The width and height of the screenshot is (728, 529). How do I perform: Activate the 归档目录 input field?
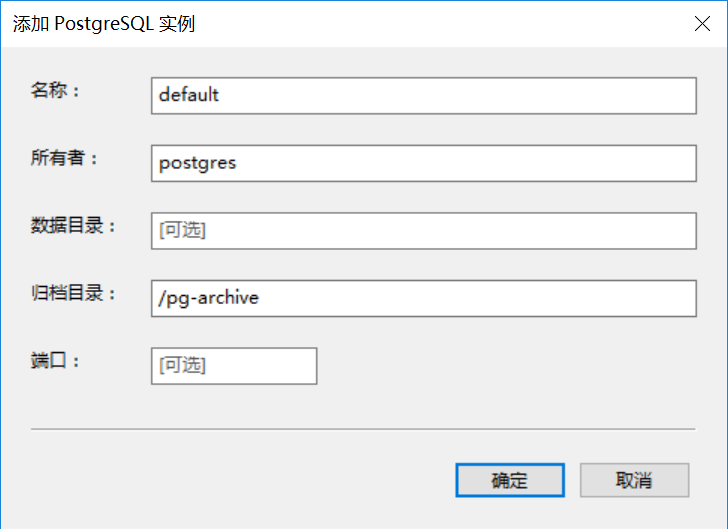point(423,297)
